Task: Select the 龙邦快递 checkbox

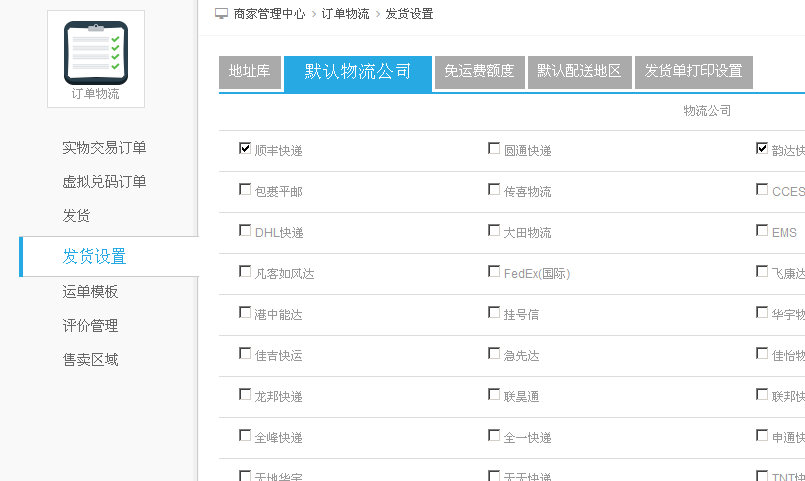Action: tap(245, 395)
